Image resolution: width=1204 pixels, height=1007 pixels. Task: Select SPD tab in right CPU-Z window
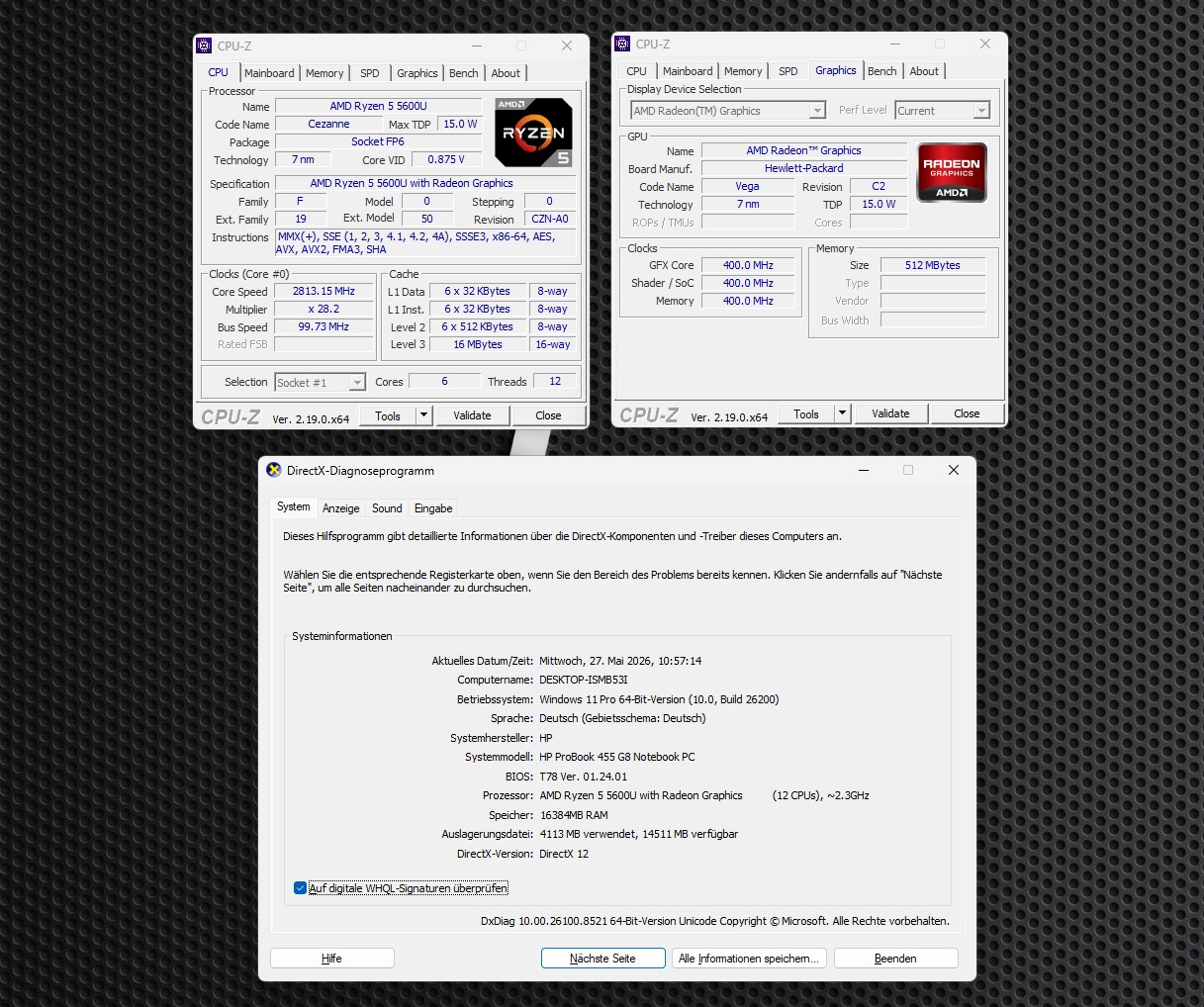788,71
